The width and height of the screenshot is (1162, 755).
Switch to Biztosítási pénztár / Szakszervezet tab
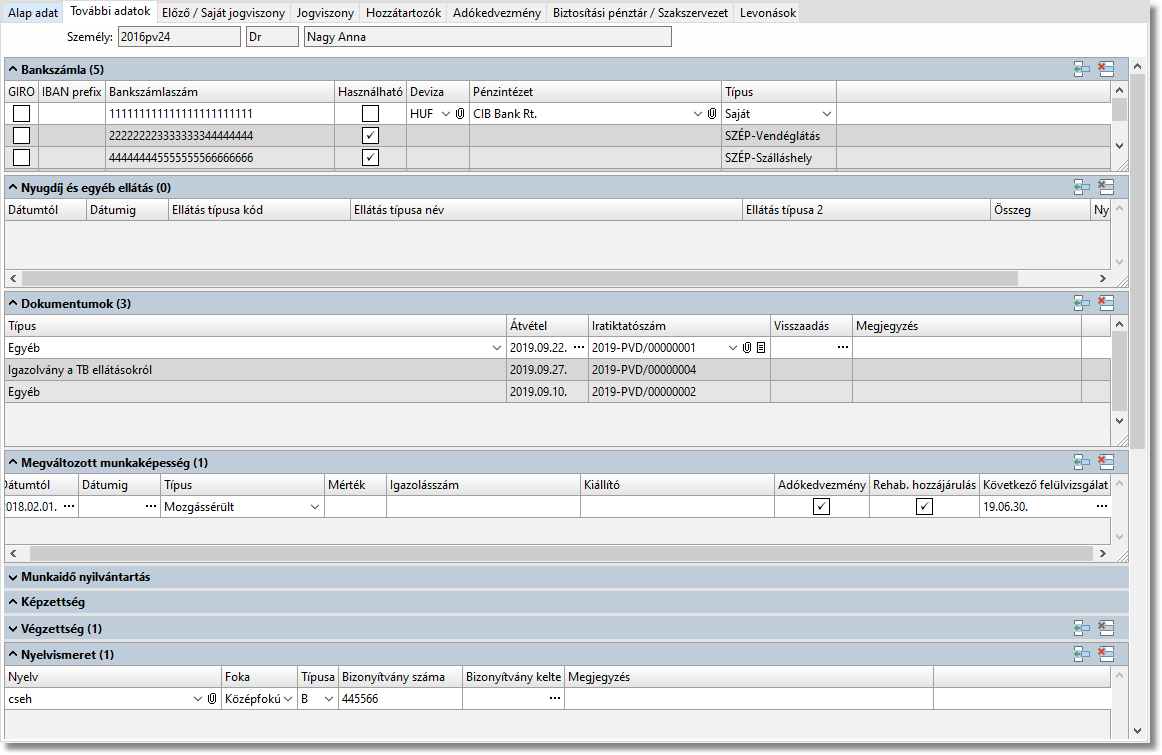click(x=640, y=13)
